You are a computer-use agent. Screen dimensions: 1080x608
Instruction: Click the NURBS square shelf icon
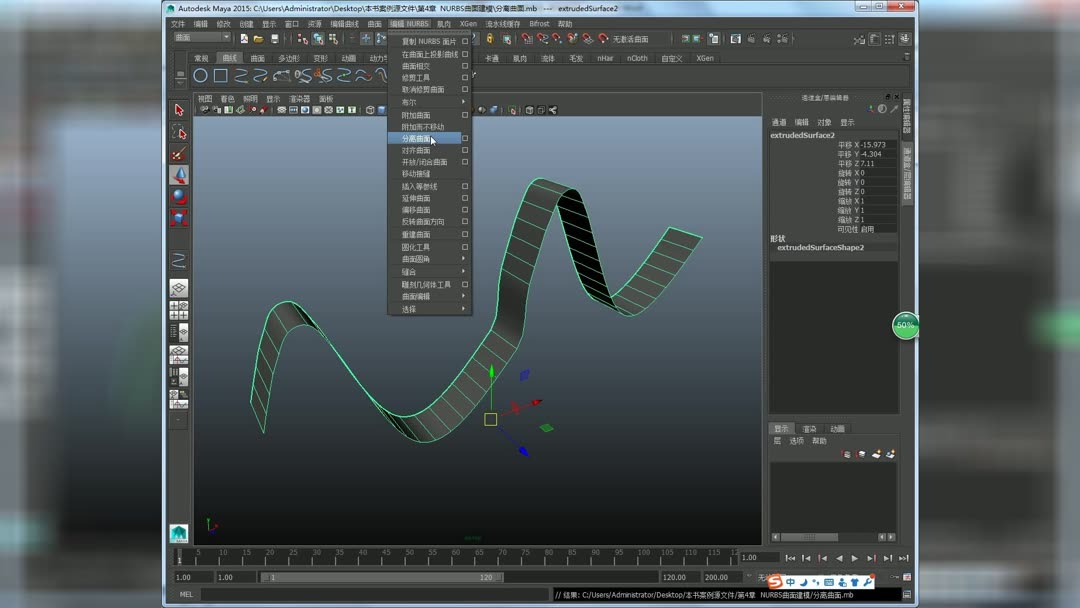coord(220,76)
